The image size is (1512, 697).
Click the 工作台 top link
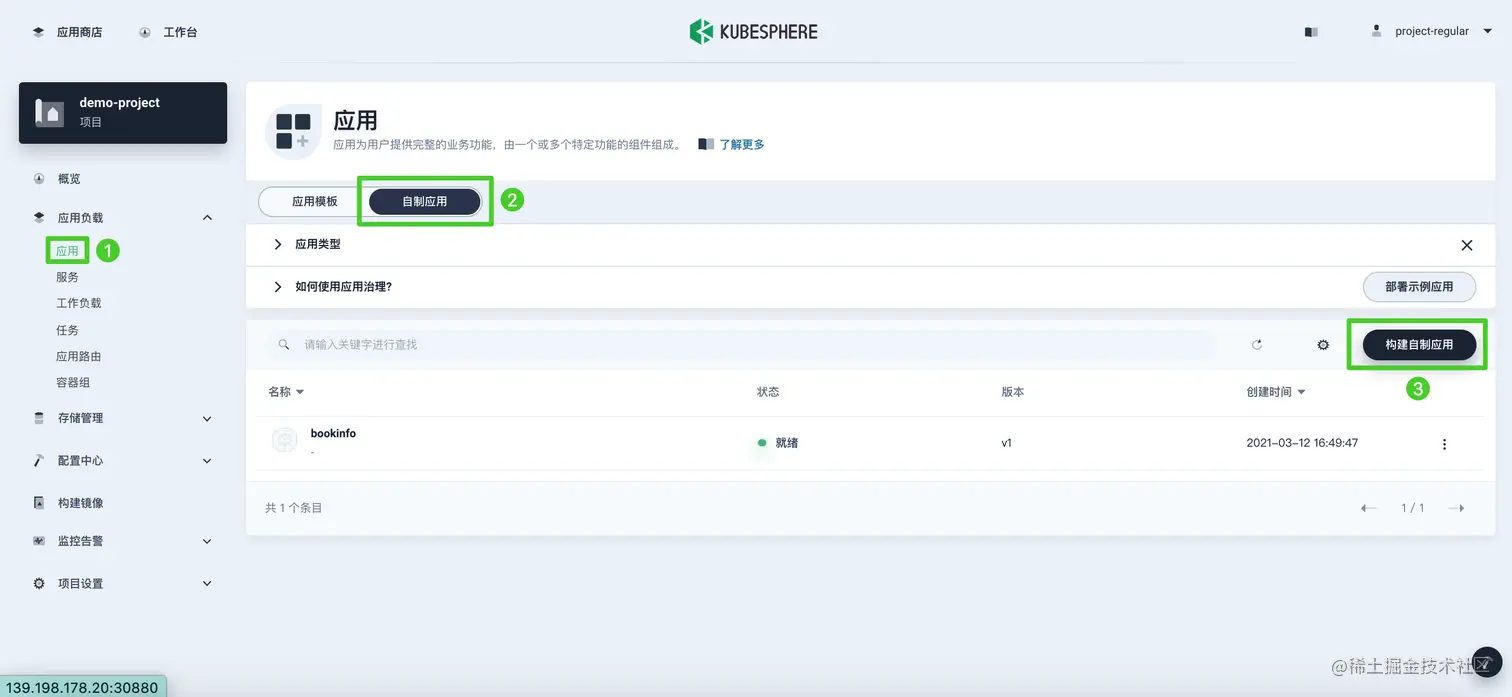point(180,32)
